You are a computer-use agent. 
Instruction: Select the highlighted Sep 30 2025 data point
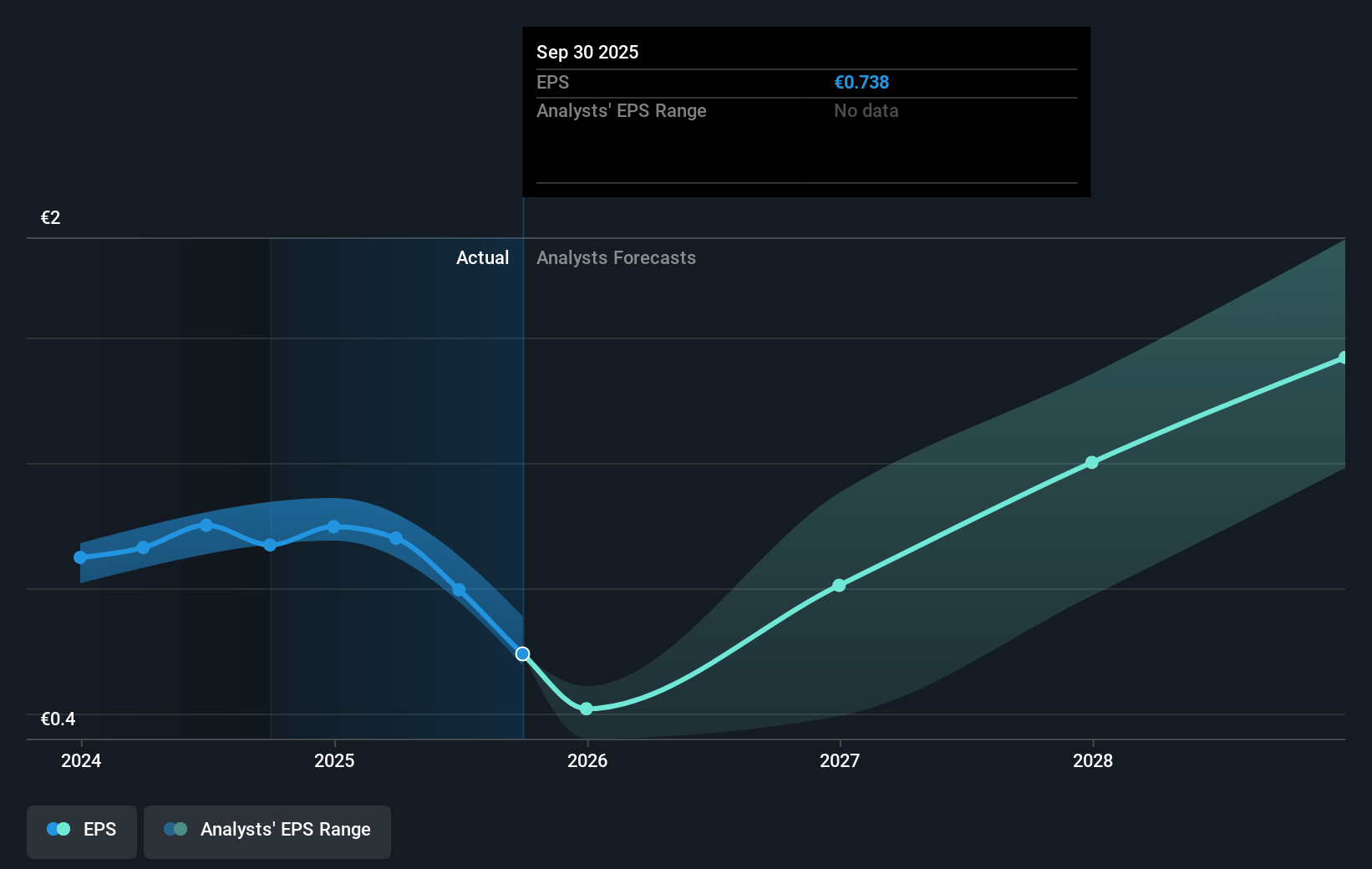point(522,654)
